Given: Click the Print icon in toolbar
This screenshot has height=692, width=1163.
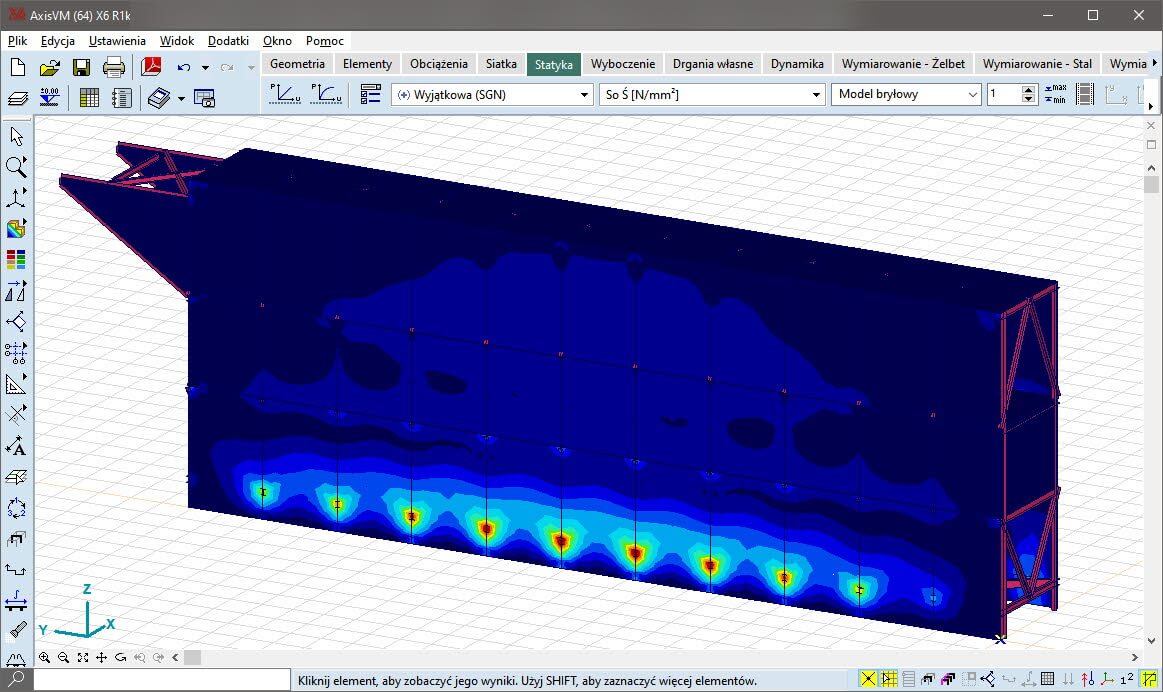Looking at the screenshot, I should (114, 68).
